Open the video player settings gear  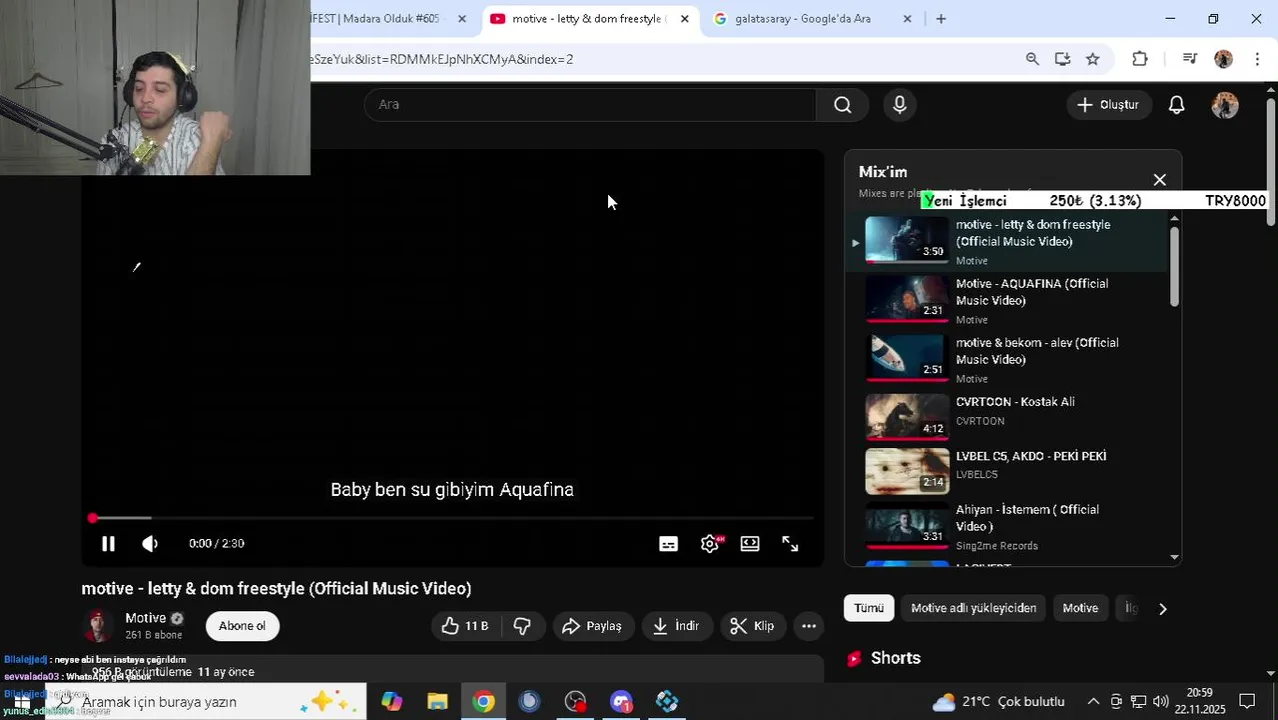pyautogui.click(x=710, y=544)
